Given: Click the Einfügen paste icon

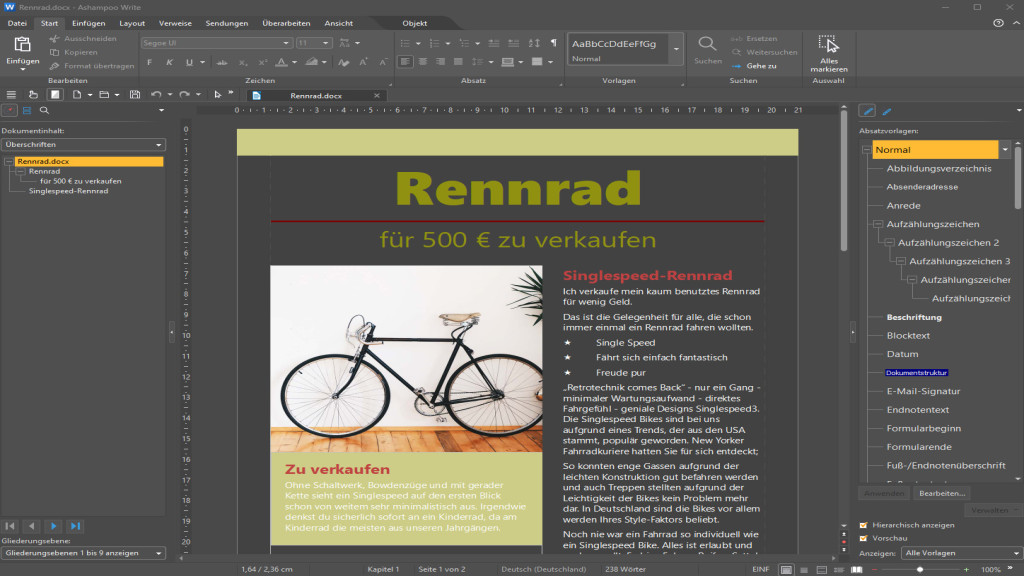Looking at the screenshot, I should coord(22,44).
